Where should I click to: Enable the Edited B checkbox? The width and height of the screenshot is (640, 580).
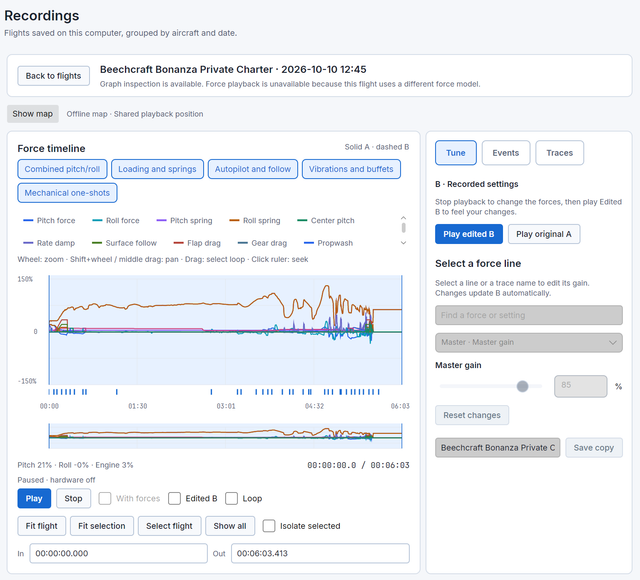(174, 498)
